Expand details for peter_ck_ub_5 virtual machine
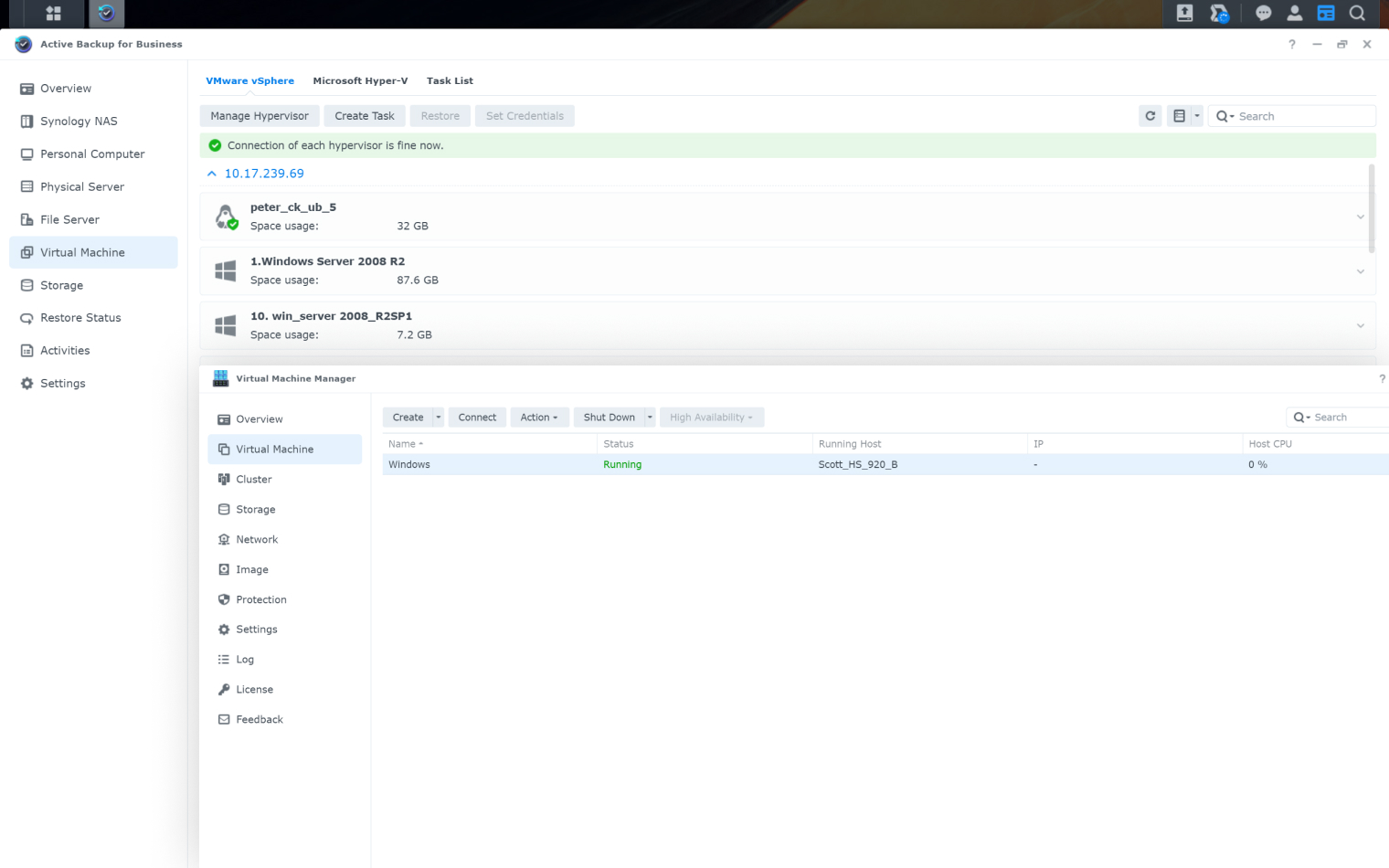 [1361, 217]
